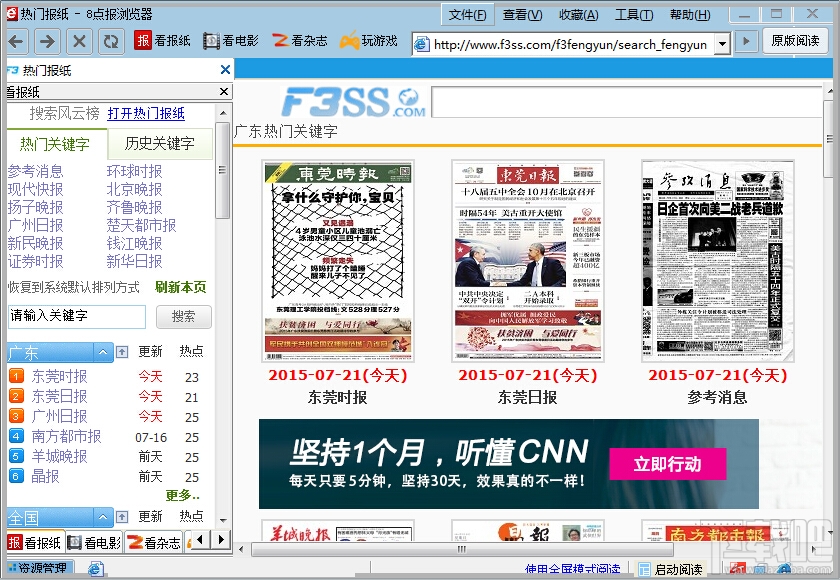
Task: Open 看电影 from the top toolbar
Action: pyautogui.click(x=230, y=41)
